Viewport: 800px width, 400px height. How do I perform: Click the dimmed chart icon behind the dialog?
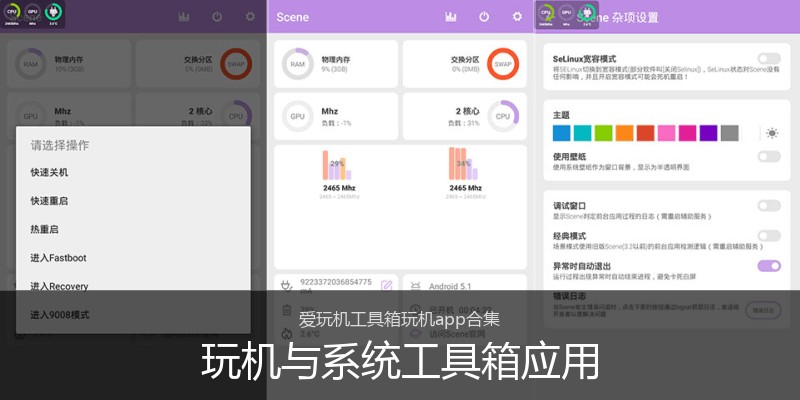coord(184,17)
